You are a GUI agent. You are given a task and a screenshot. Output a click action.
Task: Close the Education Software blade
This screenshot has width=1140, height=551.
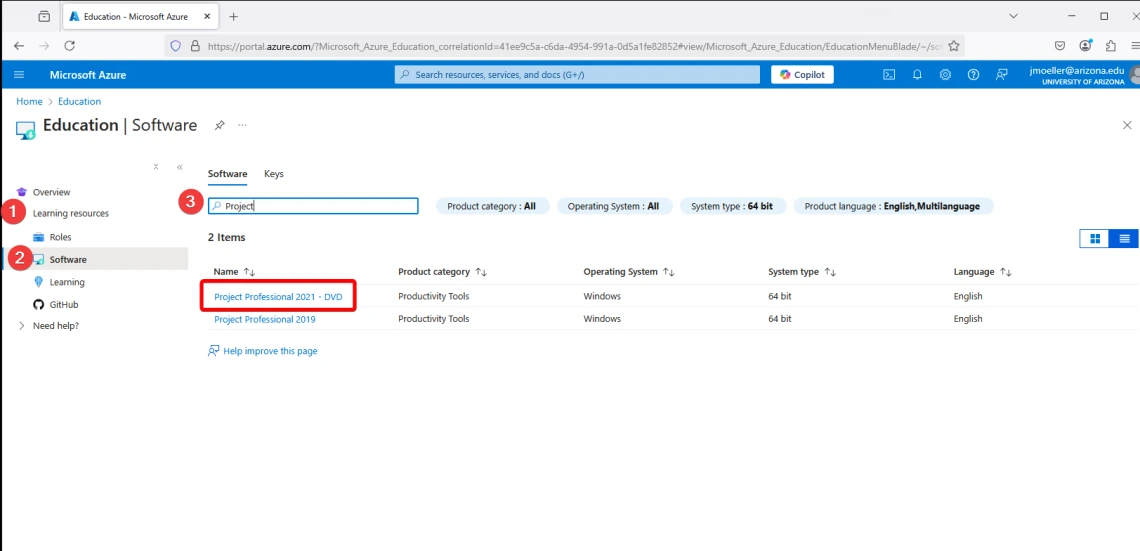[x=1127, y=125]
